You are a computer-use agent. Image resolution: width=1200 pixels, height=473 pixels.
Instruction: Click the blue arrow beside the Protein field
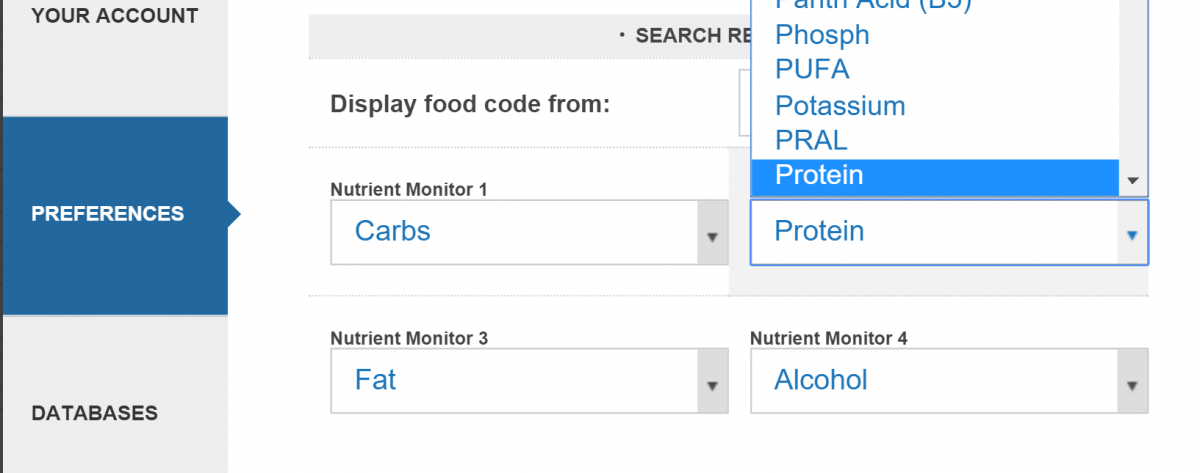coord(1131,235)
